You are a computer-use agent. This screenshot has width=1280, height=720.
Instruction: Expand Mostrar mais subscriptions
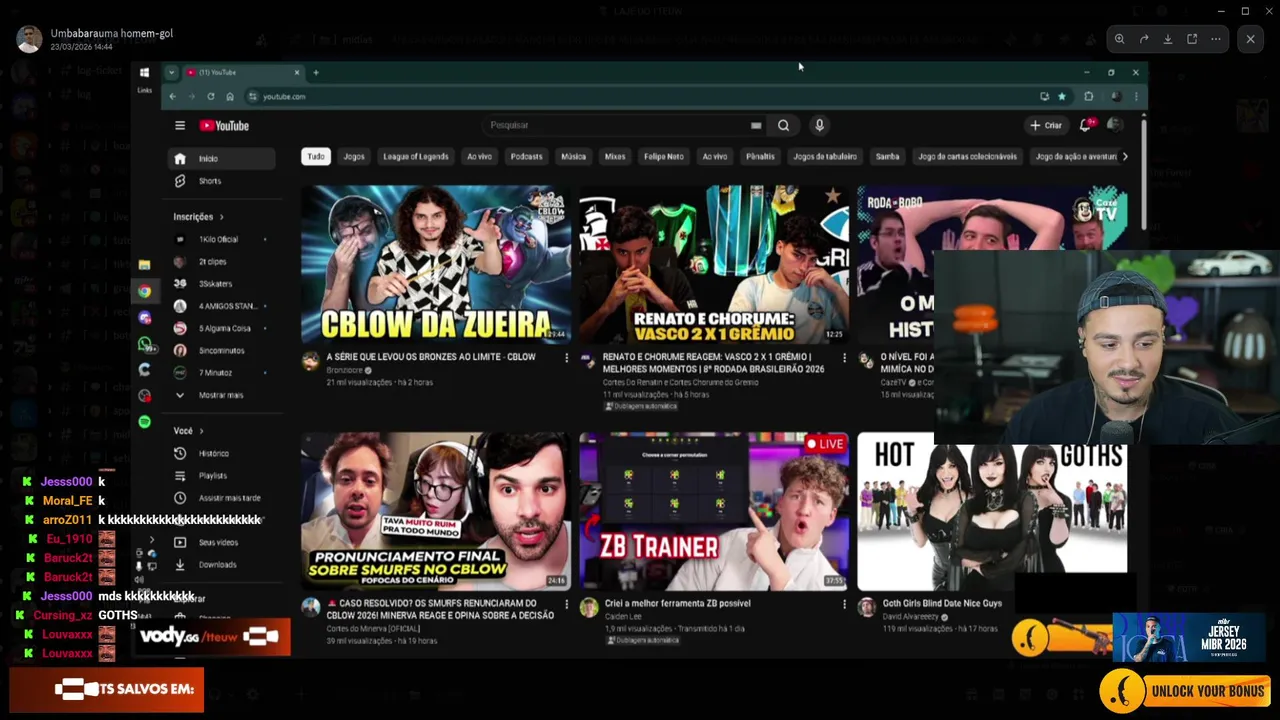click(x=221, y=395)
